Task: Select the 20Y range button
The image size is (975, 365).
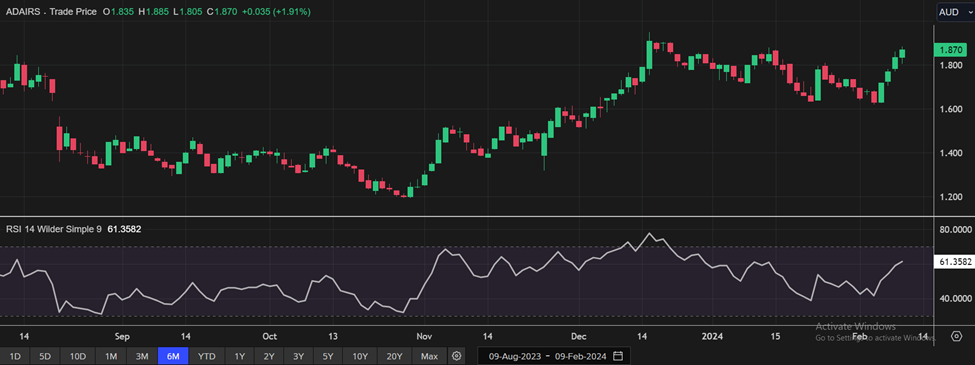Action: click(394, 356)
